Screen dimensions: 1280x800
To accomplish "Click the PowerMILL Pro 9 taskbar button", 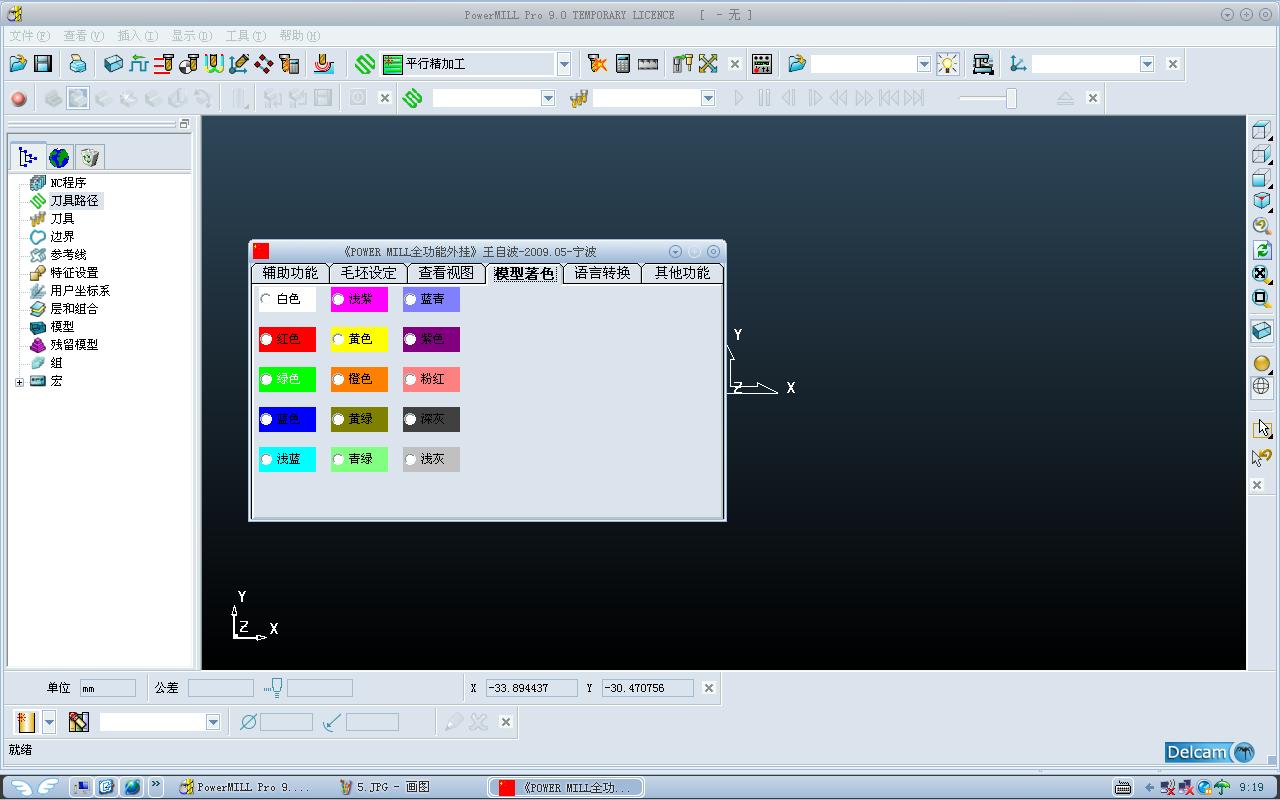I will (246, 787).
